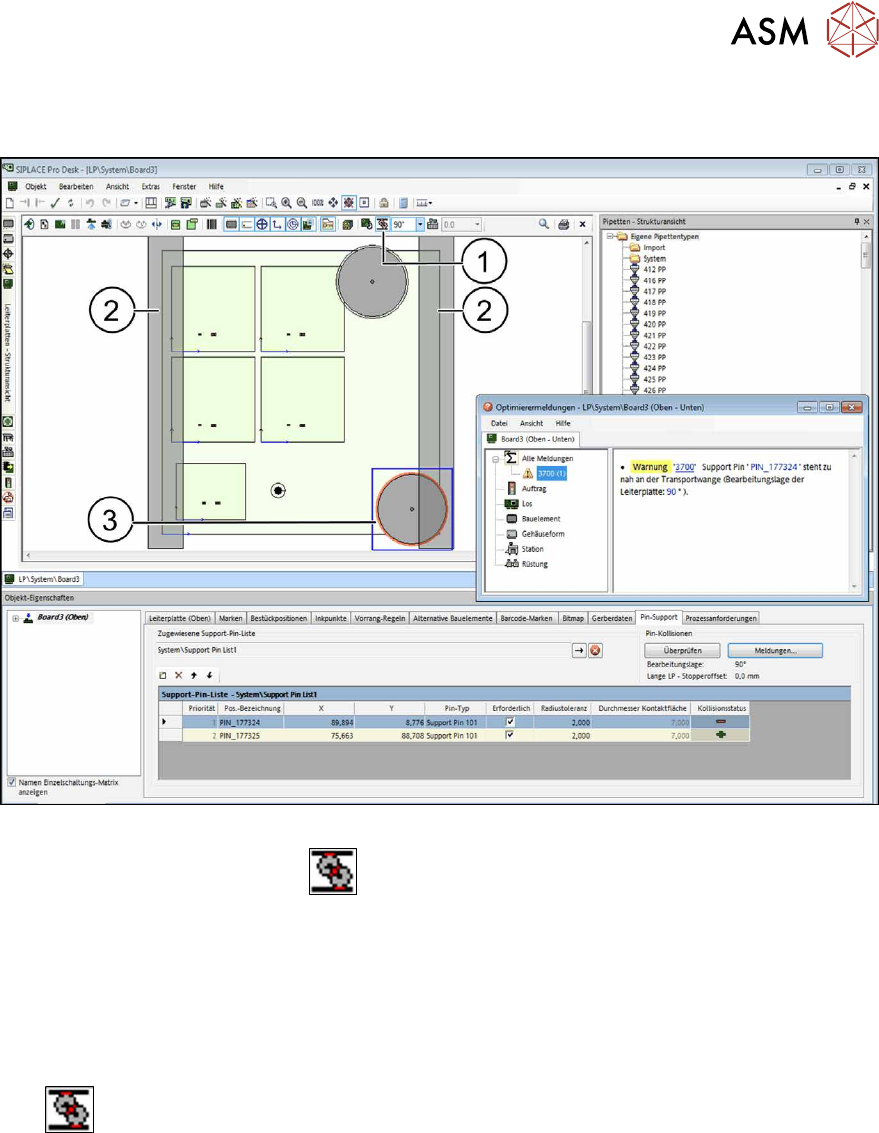Select the Rüstung message category

[535, 564]
